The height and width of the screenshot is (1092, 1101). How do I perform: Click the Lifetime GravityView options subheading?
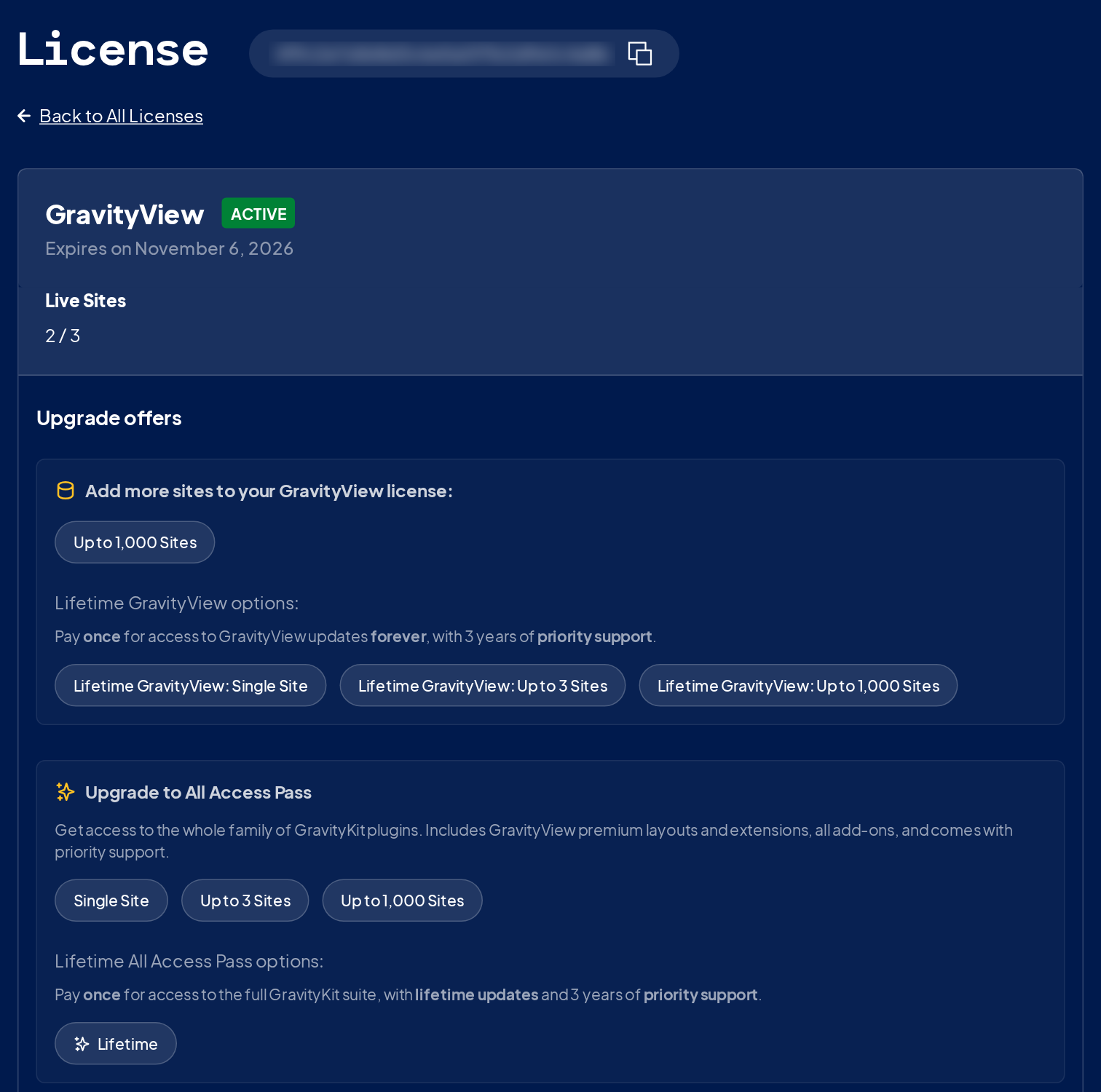(177, 603)
